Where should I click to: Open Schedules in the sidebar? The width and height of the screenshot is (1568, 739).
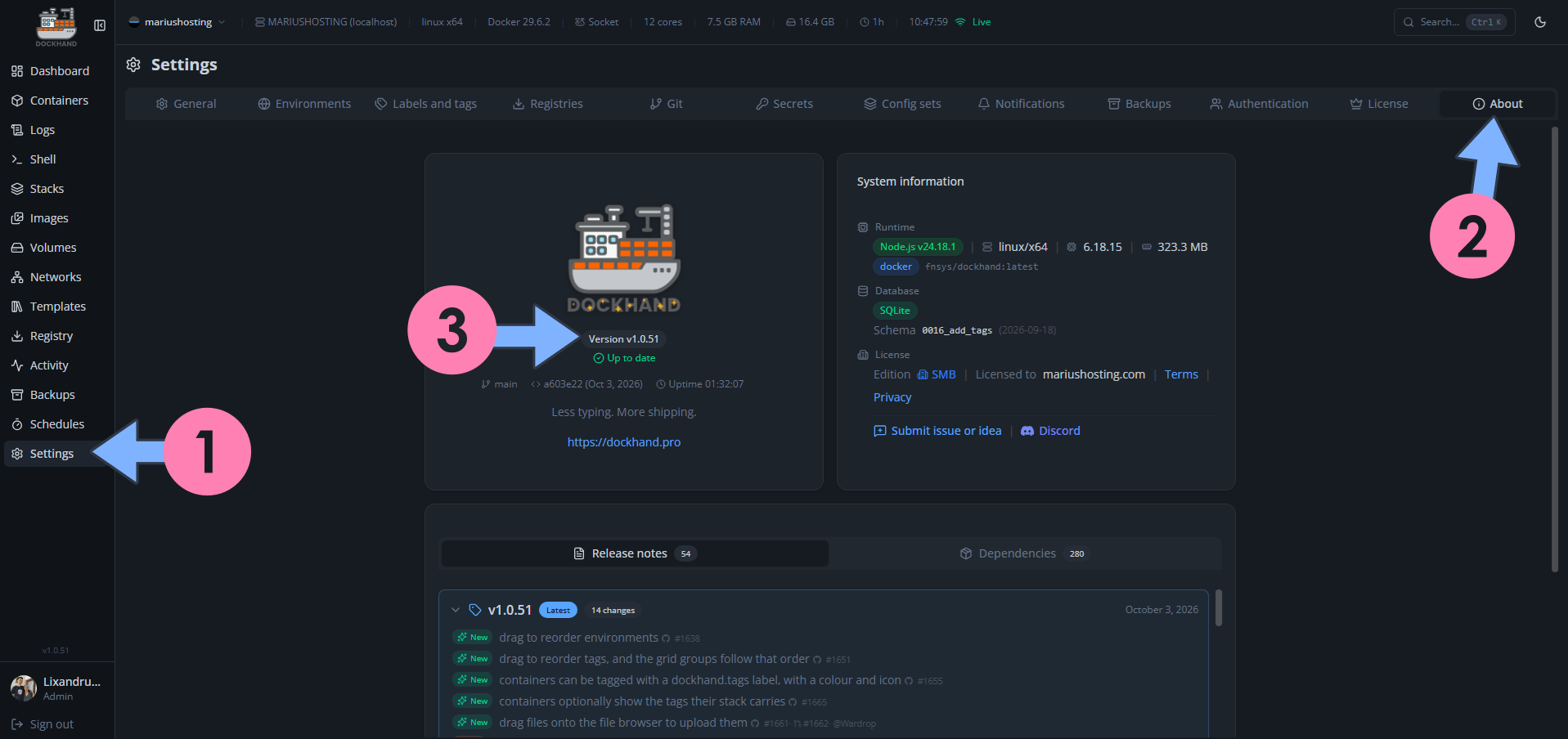coord(57,424)
